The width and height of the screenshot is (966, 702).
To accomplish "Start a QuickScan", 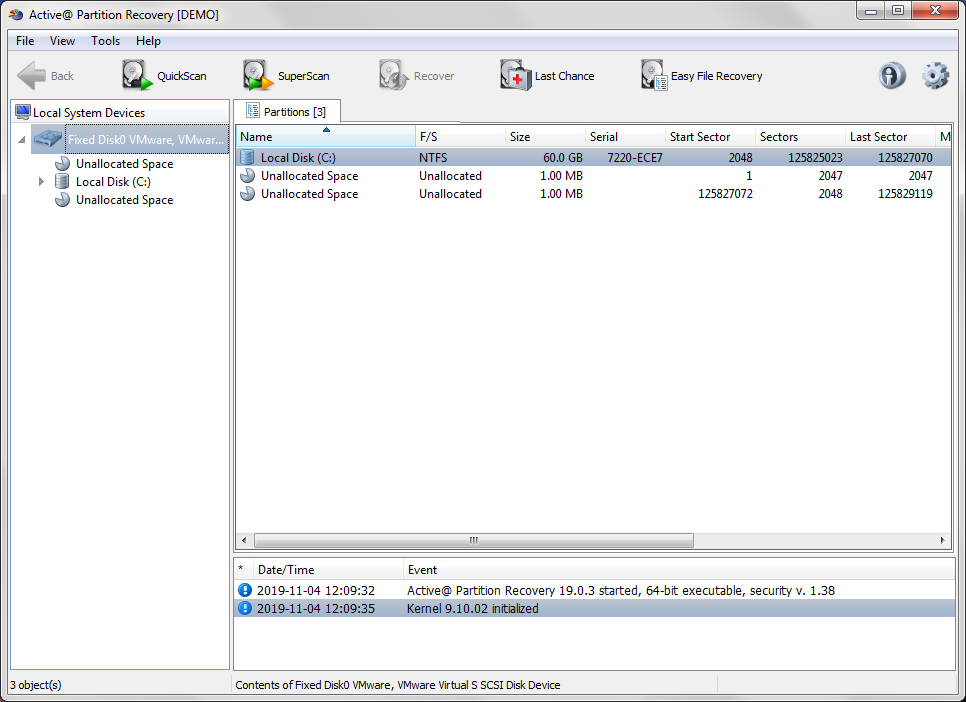I will click(164, 76).
